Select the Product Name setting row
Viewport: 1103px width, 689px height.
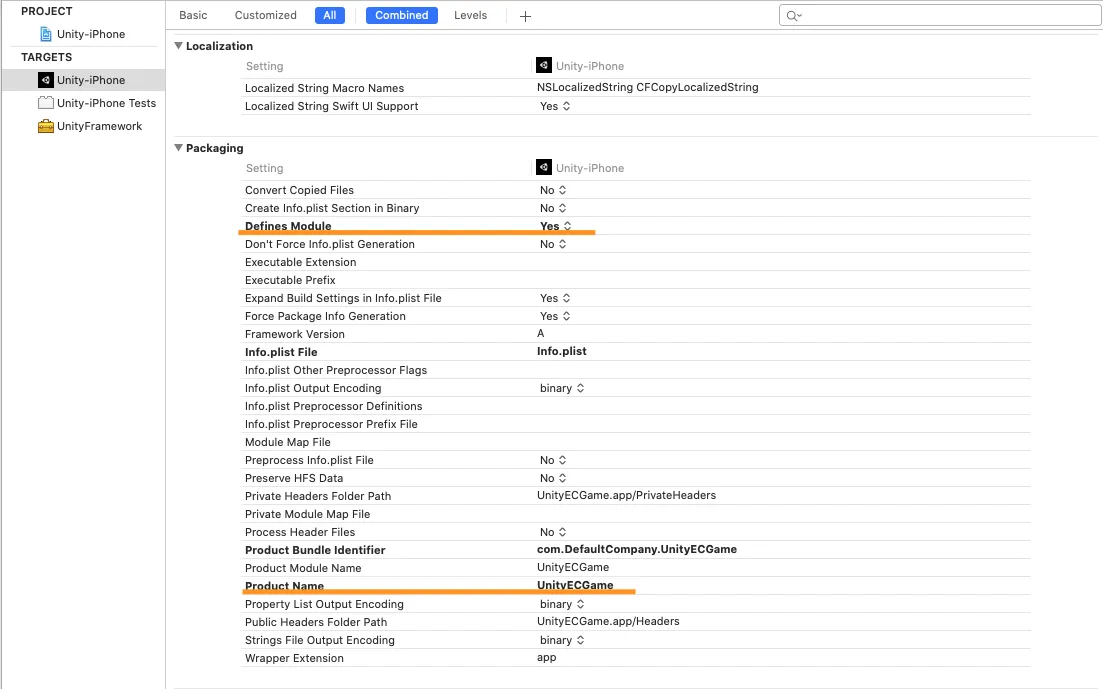285,586
